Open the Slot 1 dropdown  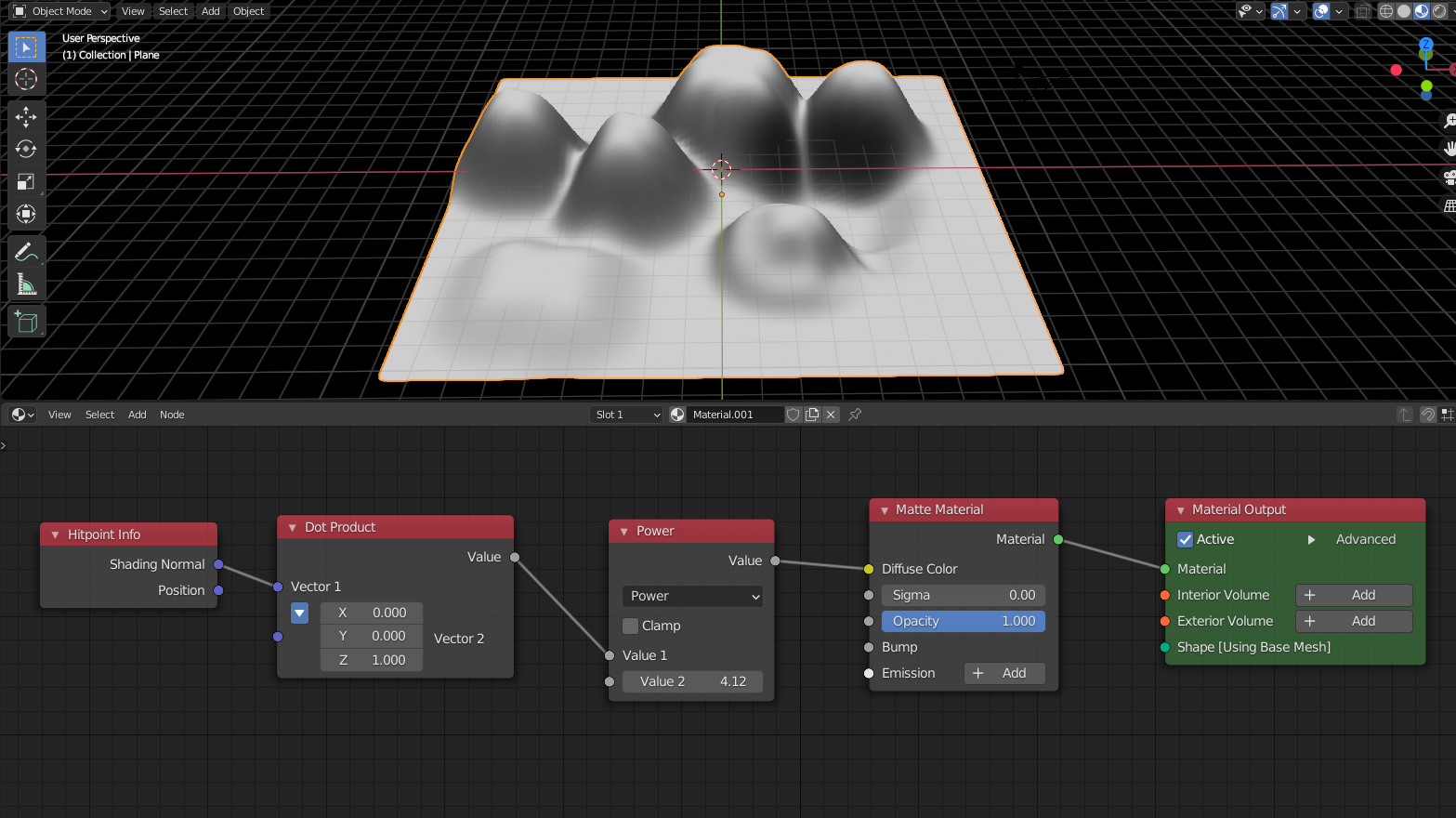point(627,415)
